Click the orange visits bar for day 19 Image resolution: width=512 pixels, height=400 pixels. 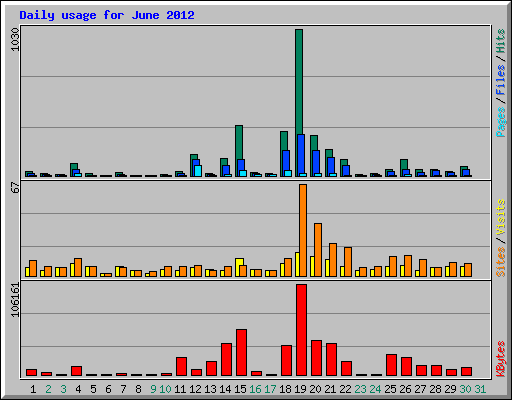click(x=303, y=230)
